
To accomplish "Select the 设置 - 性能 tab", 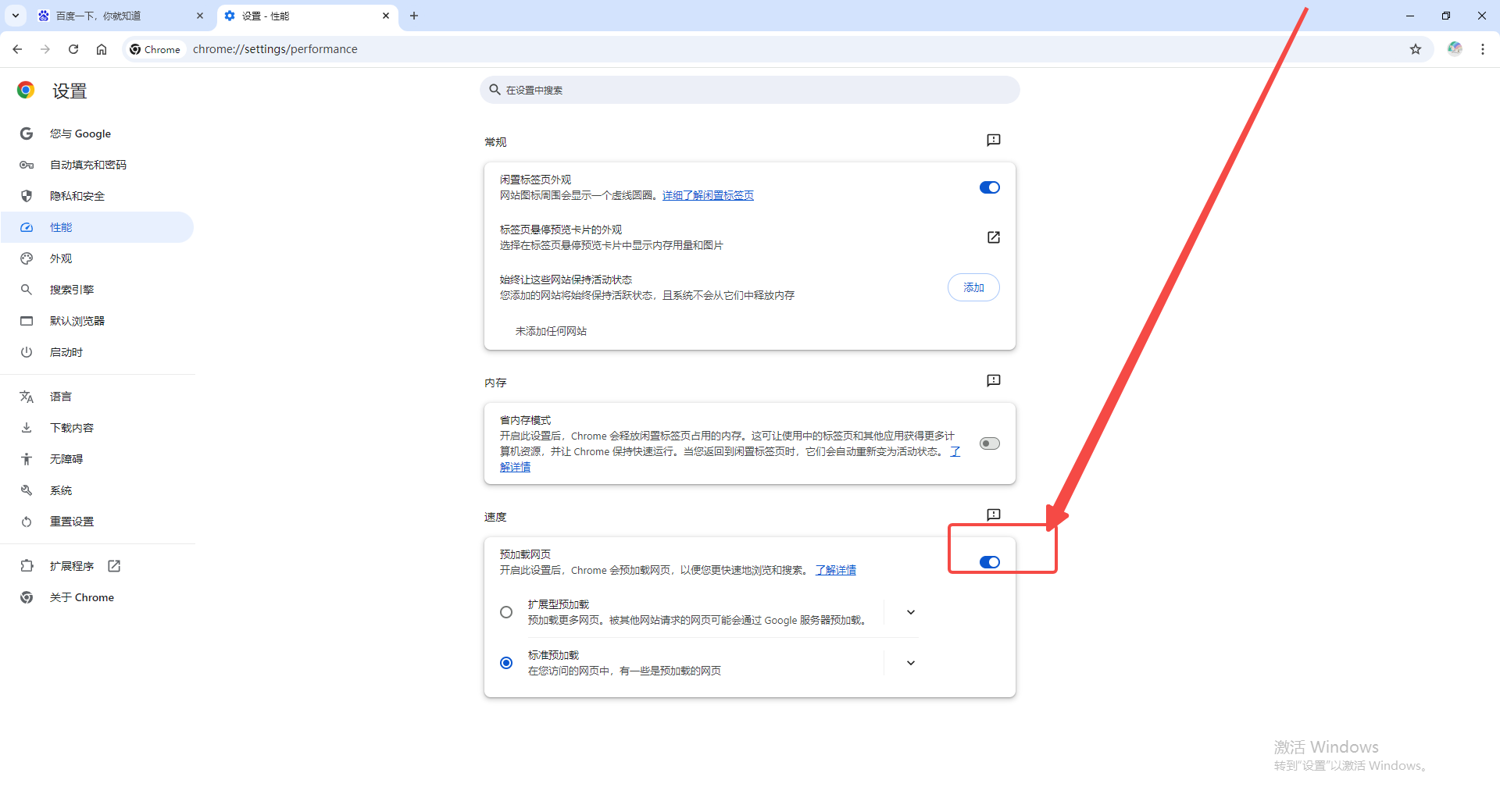I will pyautogui.click(x=307, y=16).
